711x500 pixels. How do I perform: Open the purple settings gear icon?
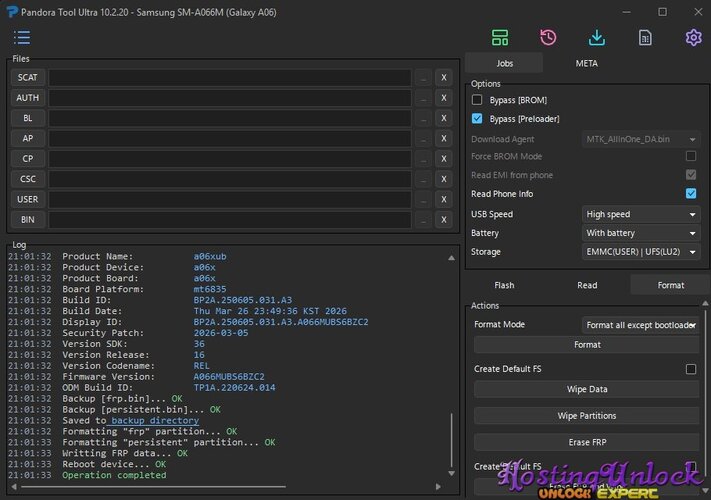pyautogui.click(x=693, y=38)
